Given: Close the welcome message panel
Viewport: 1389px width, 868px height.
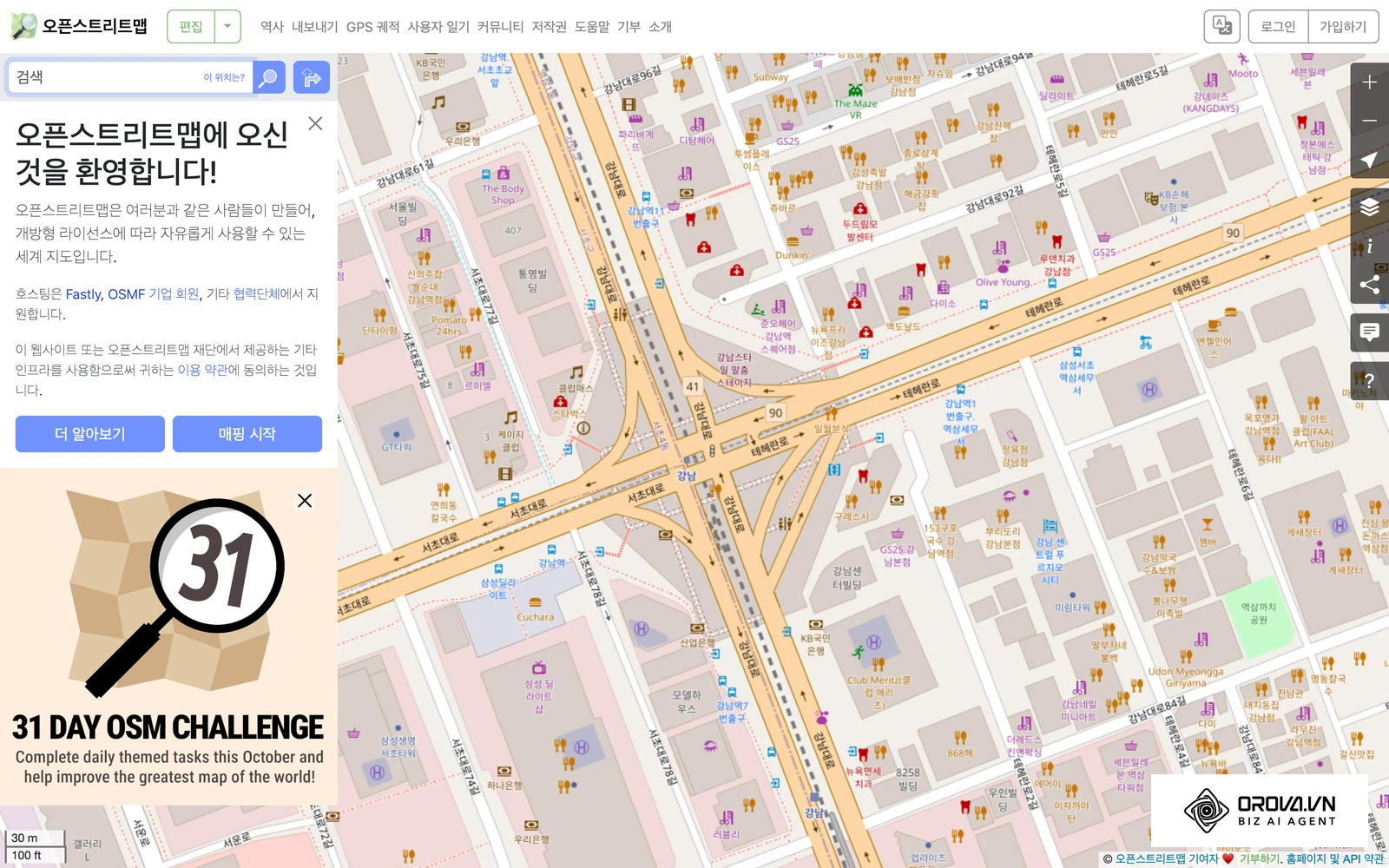Looking at the screenshot, I should [315, 123].
